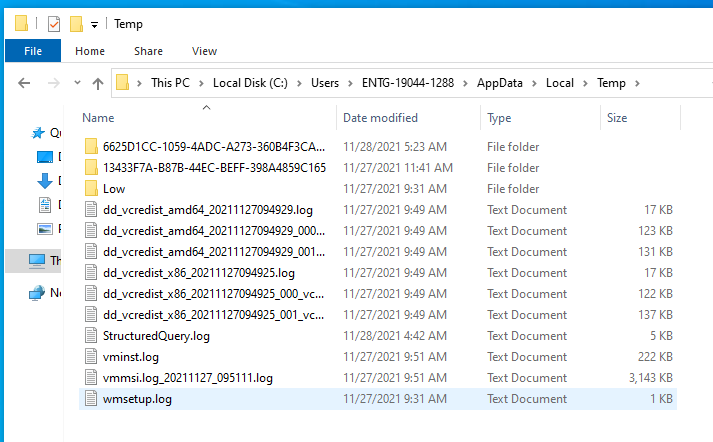Navigate to This PC in breadcrumb
The height and width of the screenshot is (442, 713).
point(170,83)
